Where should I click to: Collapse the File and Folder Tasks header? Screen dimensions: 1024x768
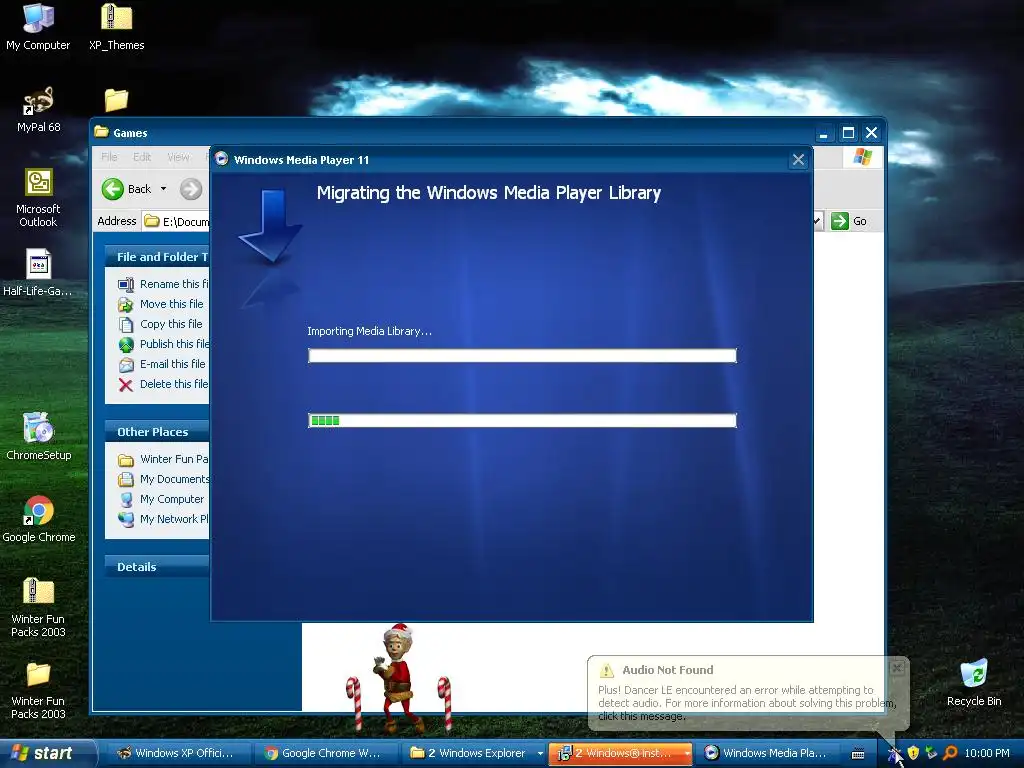pos(157,257)
